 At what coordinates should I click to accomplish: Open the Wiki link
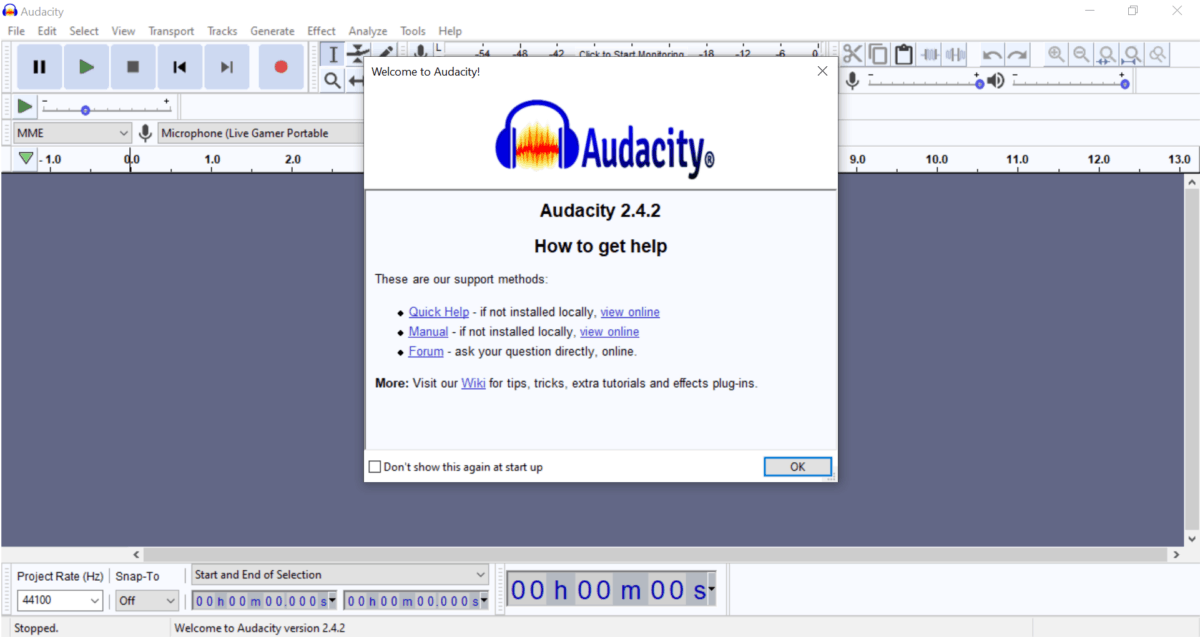(x=473, y=383)
